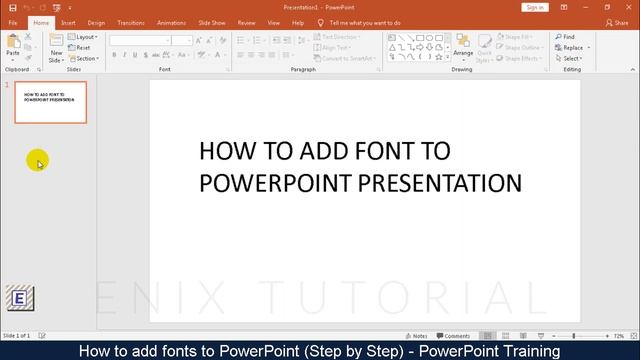Click Start From Beginning presentation icon
The height and width of the screenshot is (360, 640).
click(57, 8)
